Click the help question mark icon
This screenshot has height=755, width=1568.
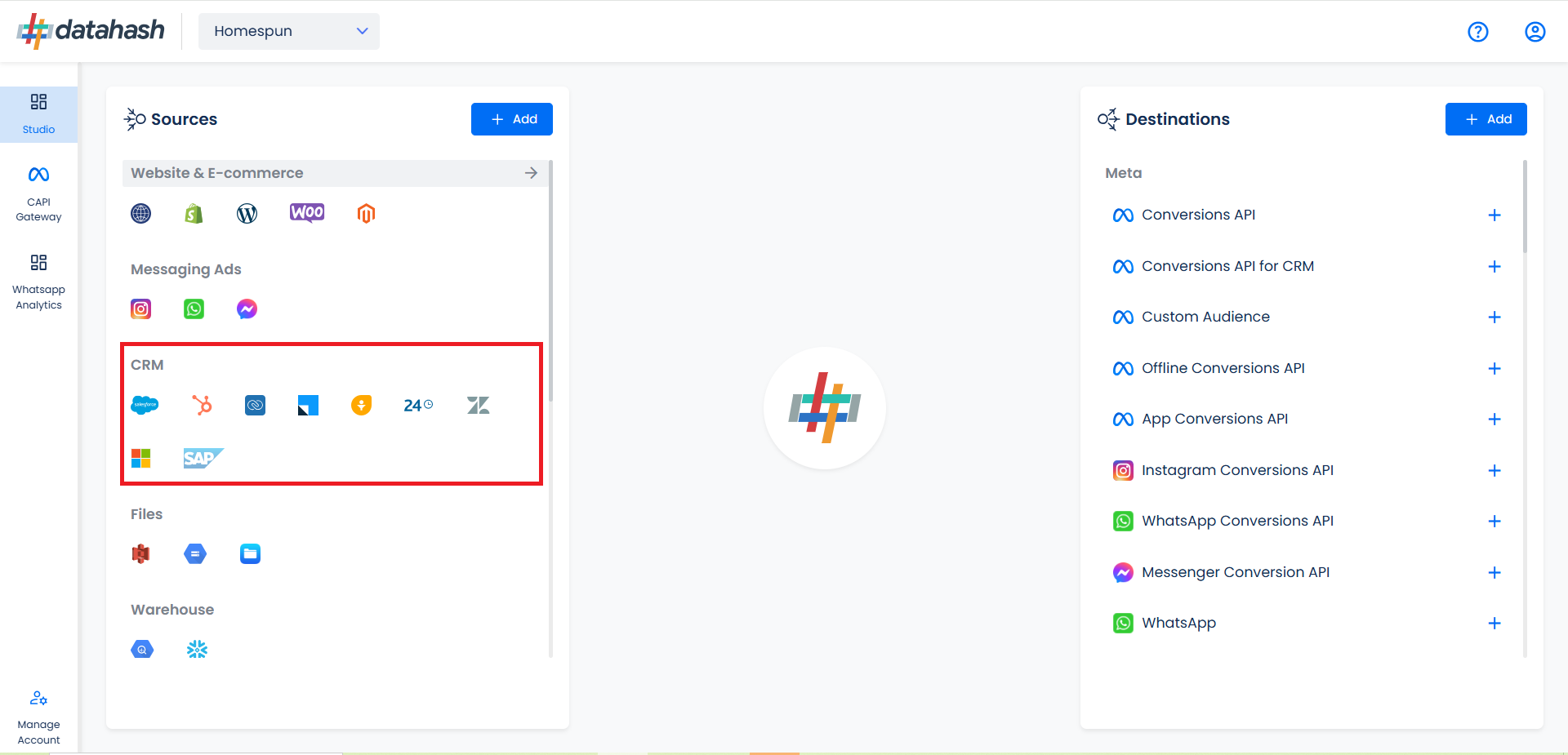click(x=1478, y=32)
